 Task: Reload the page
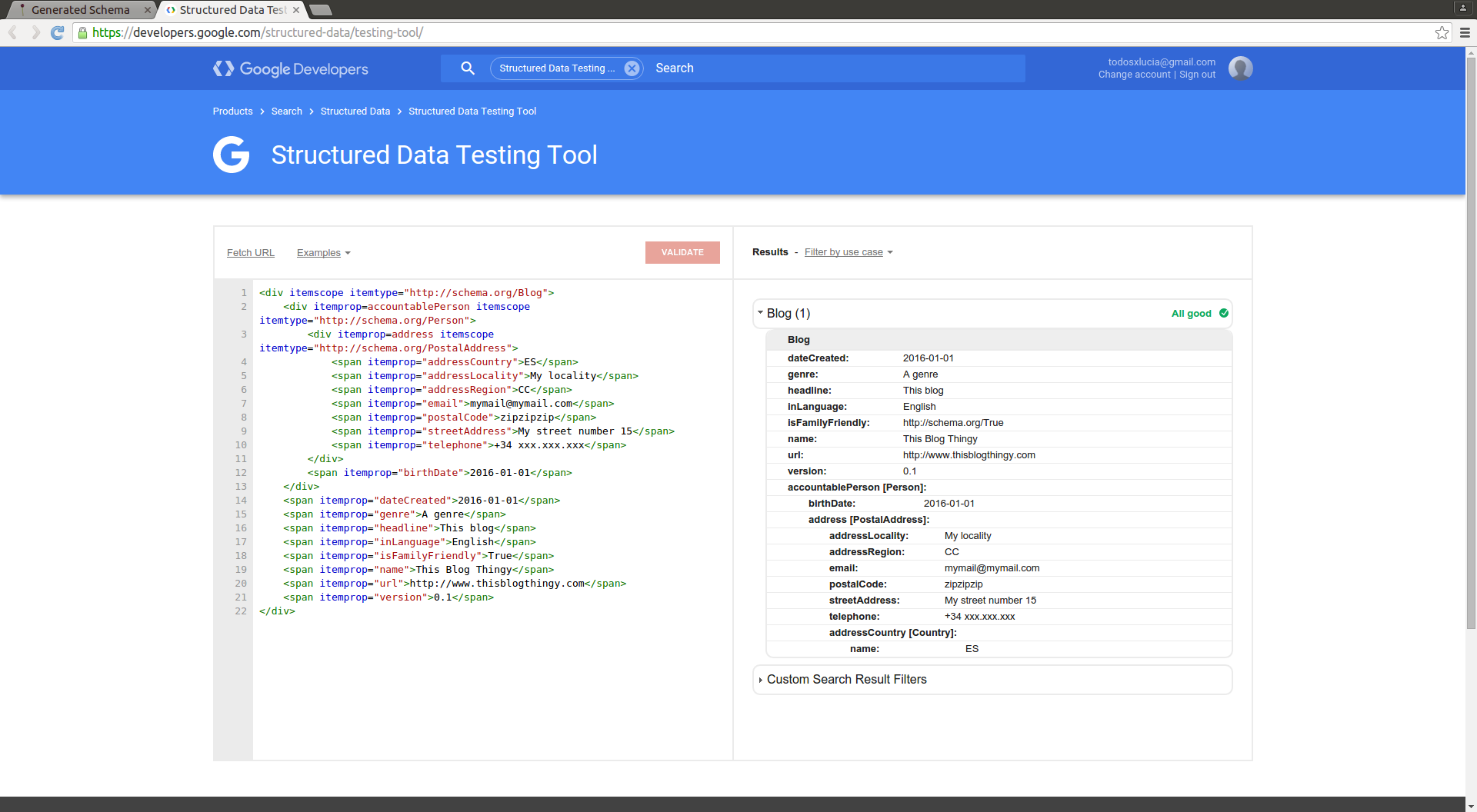click(x=57, y=32)
